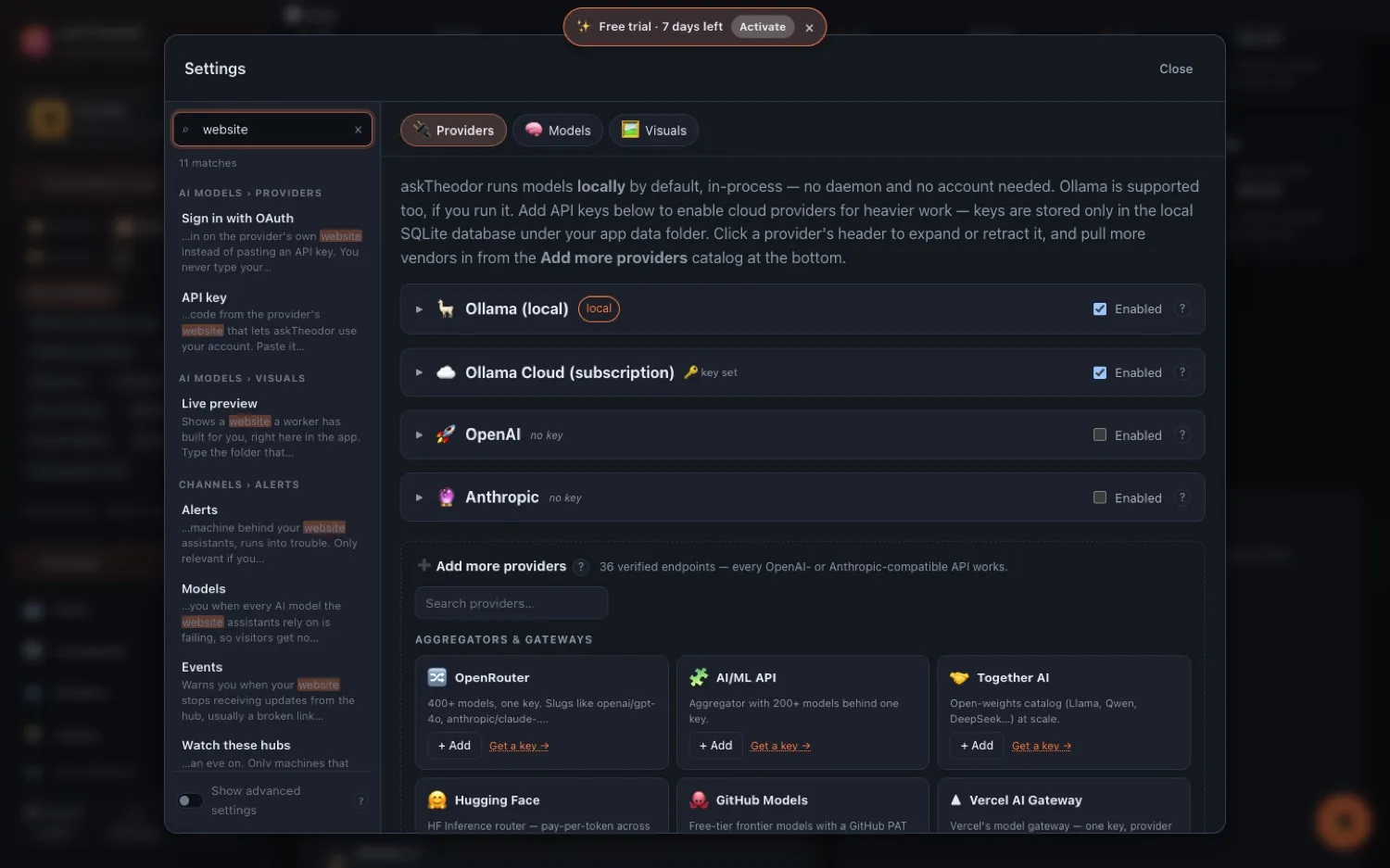Click the GitHub Models icon

click(699, 799)
